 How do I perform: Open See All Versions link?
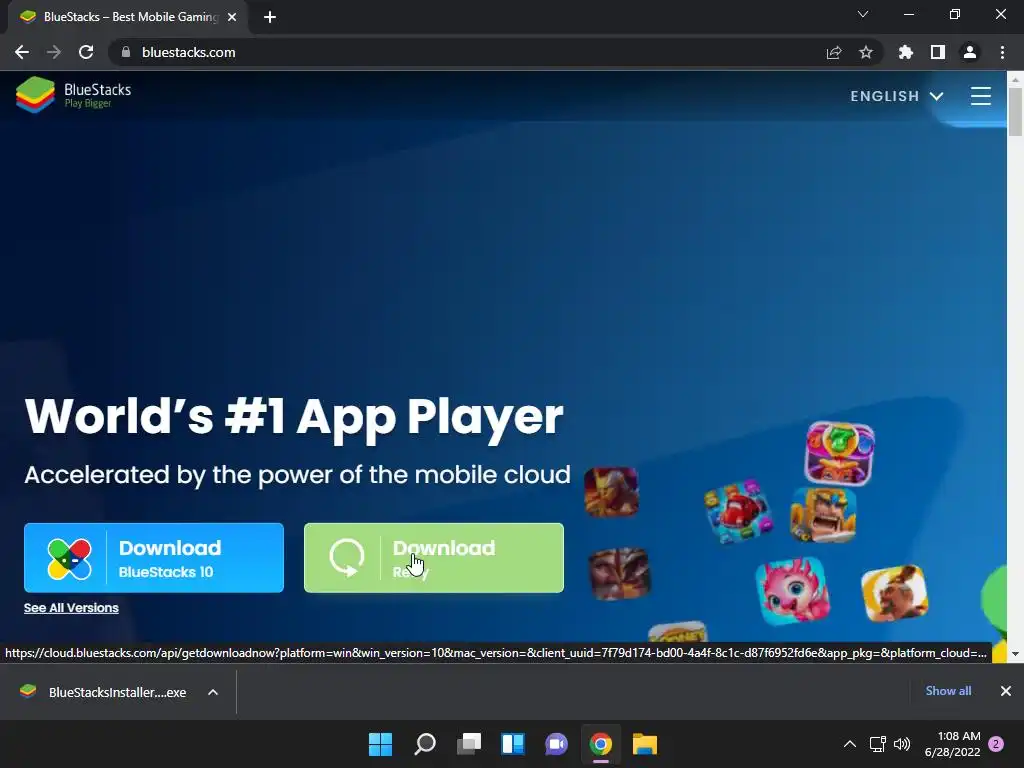point(71,608)
